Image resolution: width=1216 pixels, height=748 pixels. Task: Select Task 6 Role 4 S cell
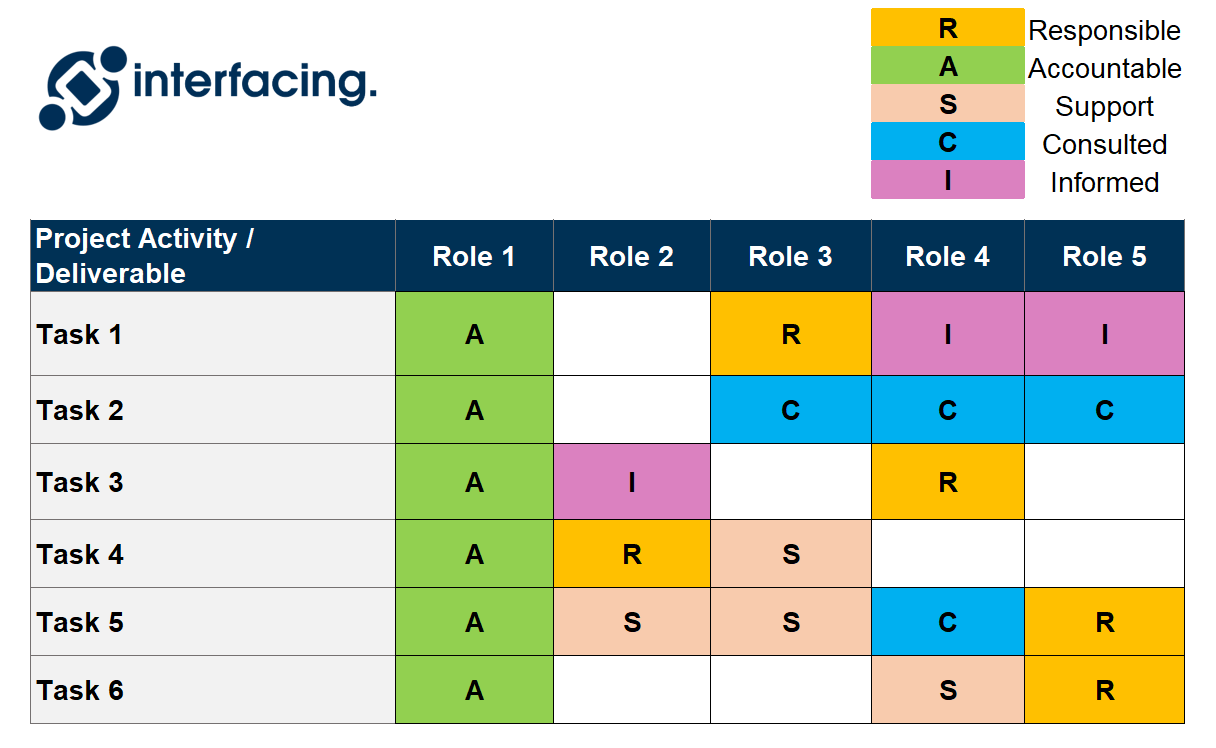coord(948,690)
